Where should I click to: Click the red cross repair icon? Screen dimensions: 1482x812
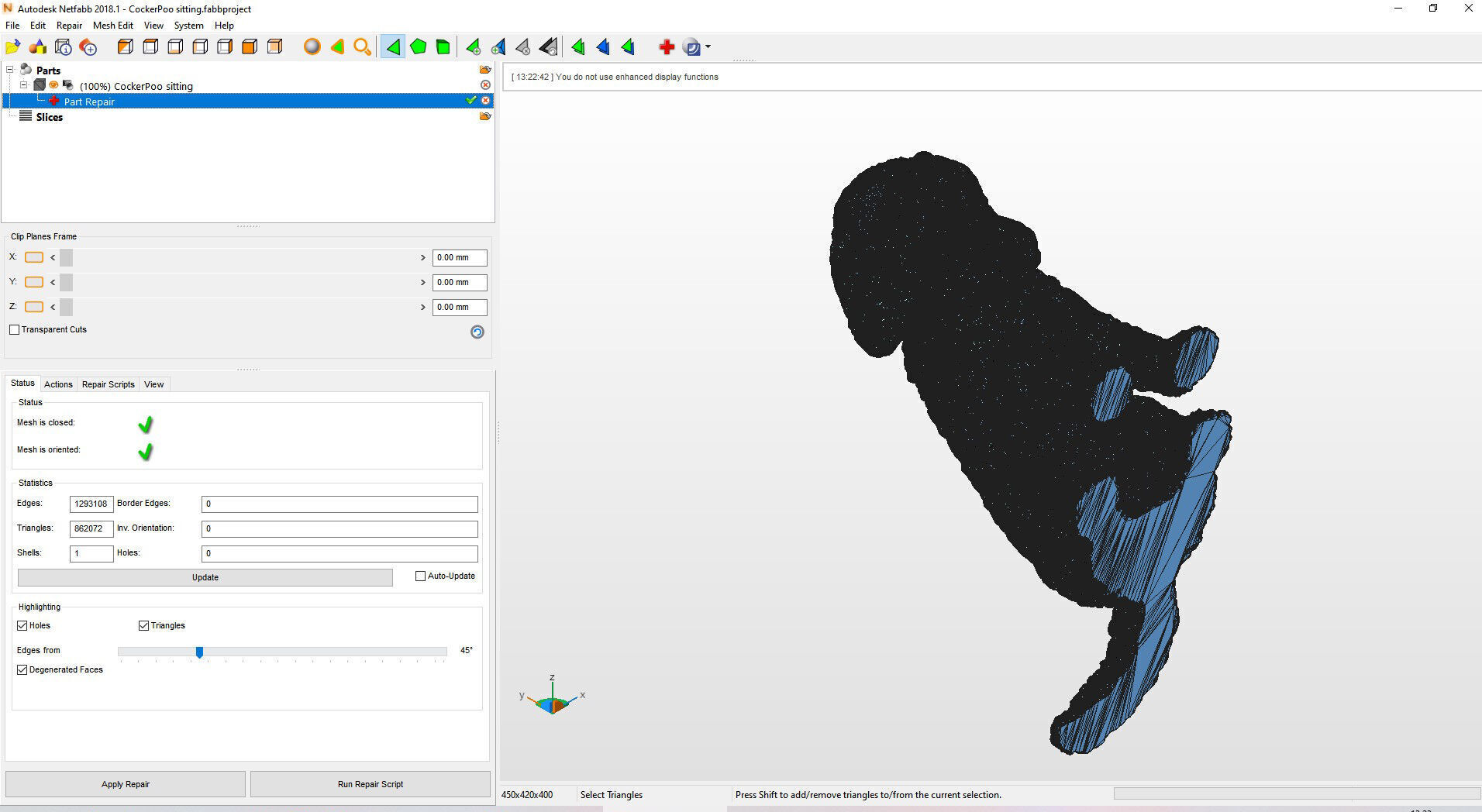666,47
